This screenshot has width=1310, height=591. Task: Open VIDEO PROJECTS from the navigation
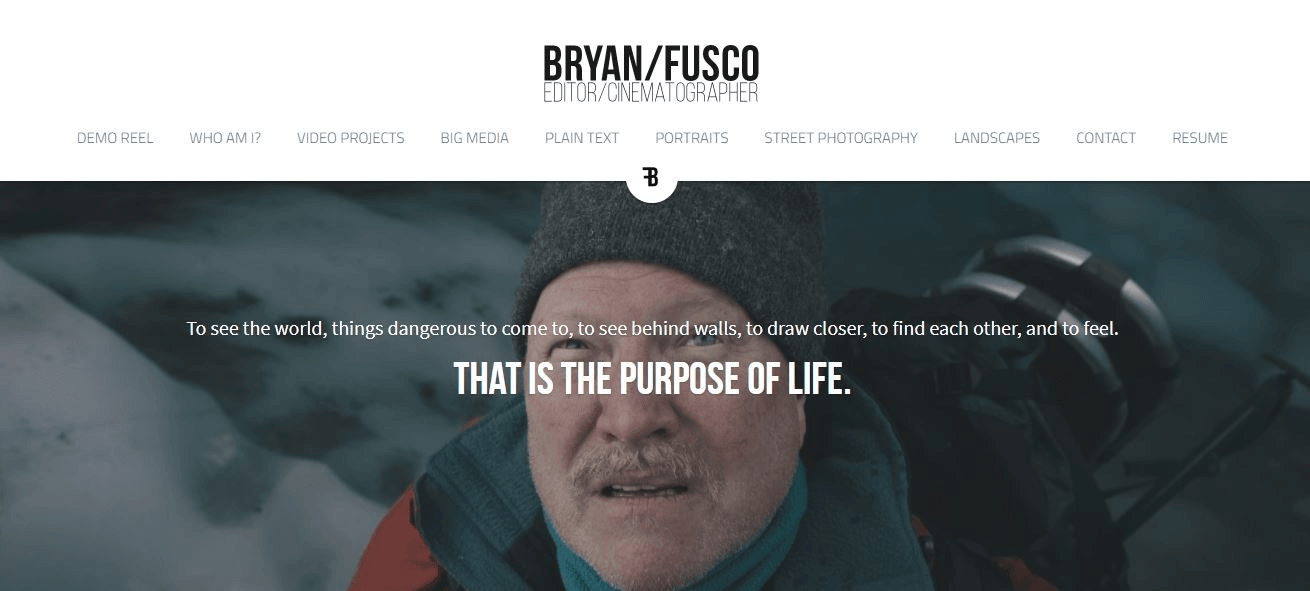tap(351, 138)
